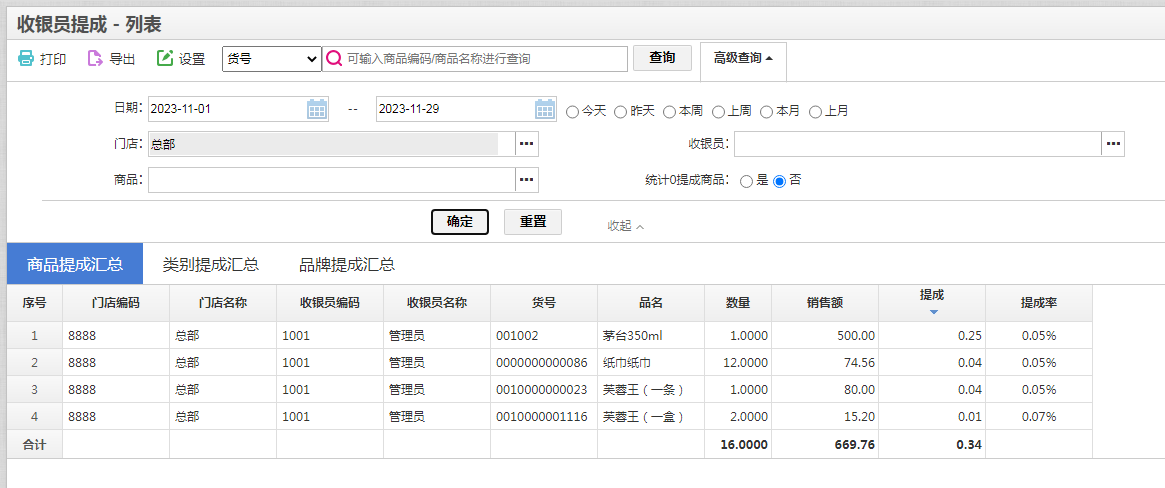This screenshot has width=1165, height=488.
Task: Click item number 001002 cell
Action: [x=544, y=336]
